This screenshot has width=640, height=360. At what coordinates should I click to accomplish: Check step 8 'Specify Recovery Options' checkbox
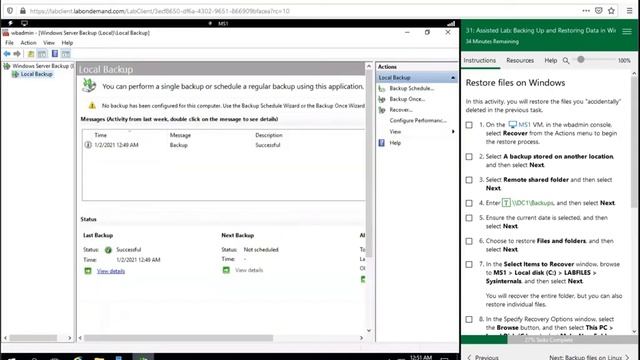(469, 320)
